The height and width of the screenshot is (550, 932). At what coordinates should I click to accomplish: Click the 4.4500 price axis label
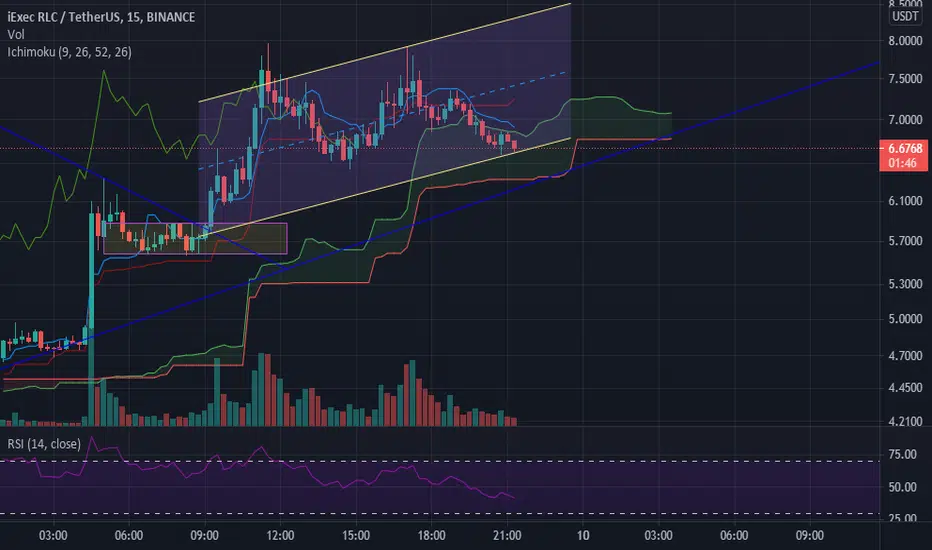pos(905,388)
